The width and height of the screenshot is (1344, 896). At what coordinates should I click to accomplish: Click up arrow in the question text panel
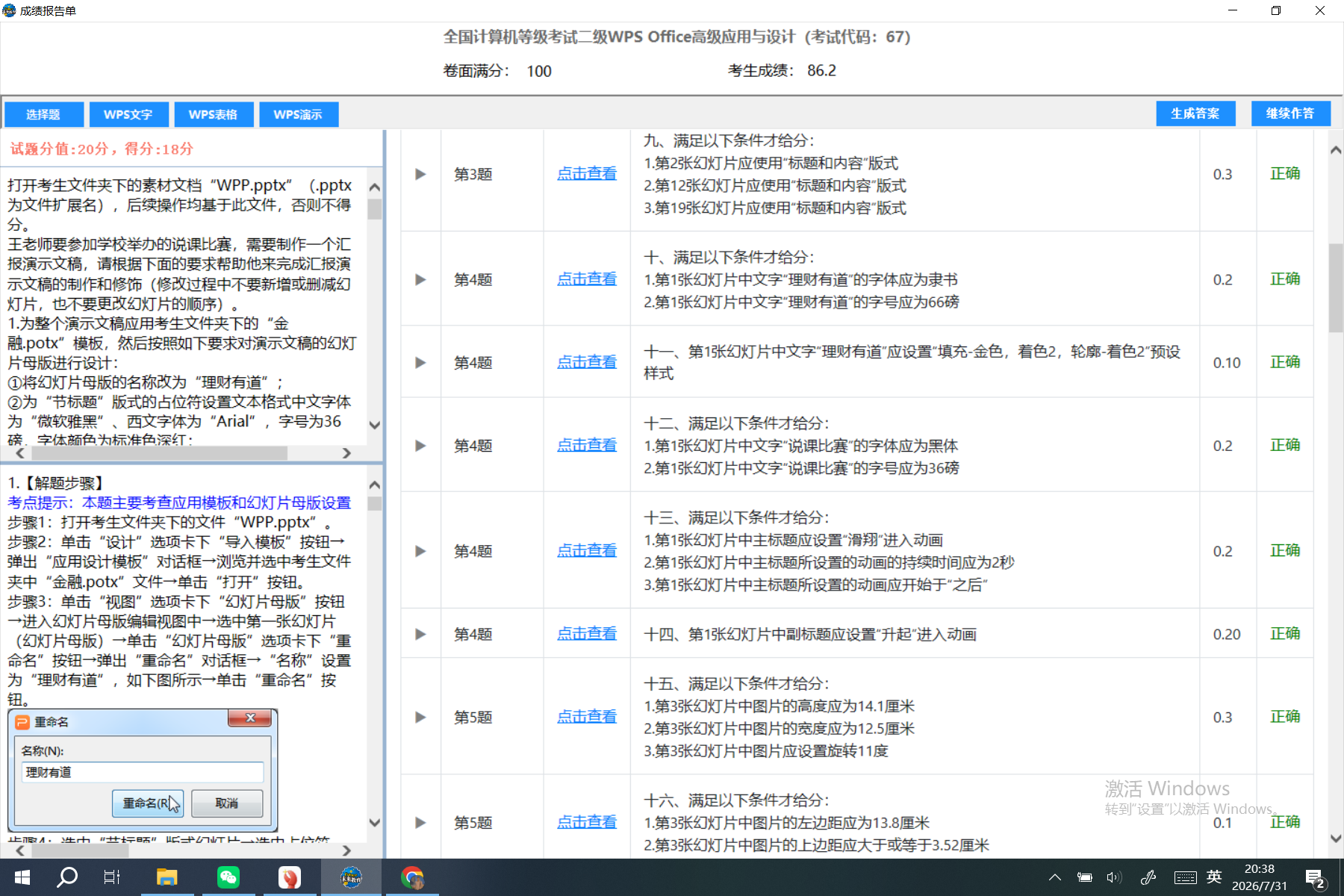(x=375, y=187)
